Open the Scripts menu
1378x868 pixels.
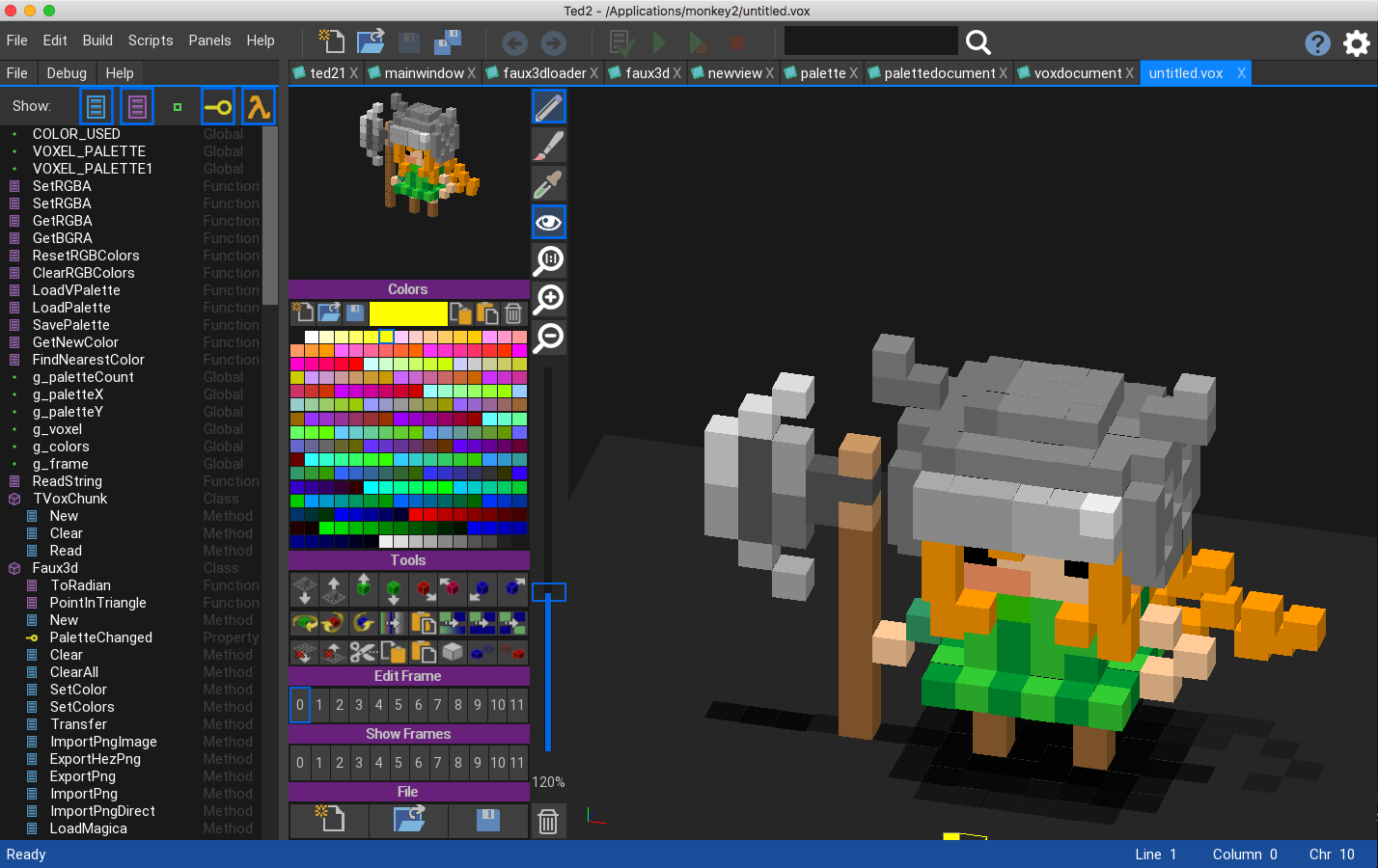151,41
